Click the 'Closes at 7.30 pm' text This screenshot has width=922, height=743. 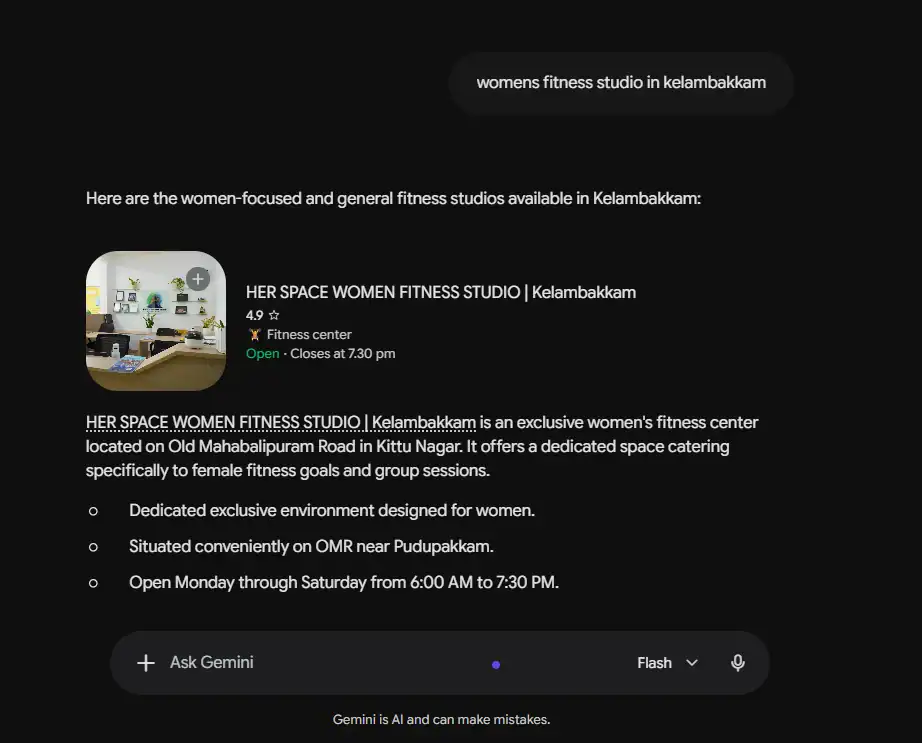click(342, 354)
